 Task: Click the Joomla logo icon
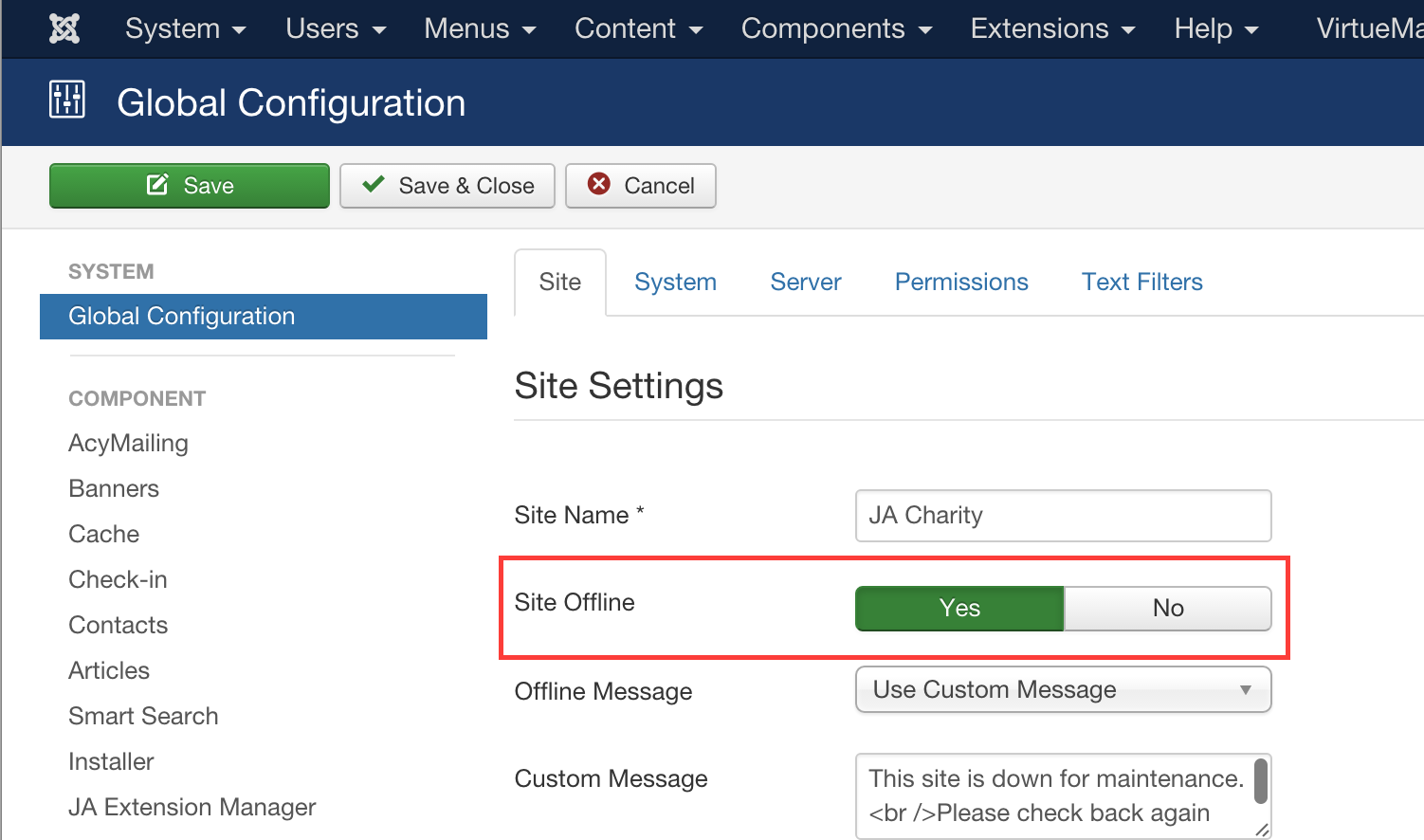(x=64, y=28)
